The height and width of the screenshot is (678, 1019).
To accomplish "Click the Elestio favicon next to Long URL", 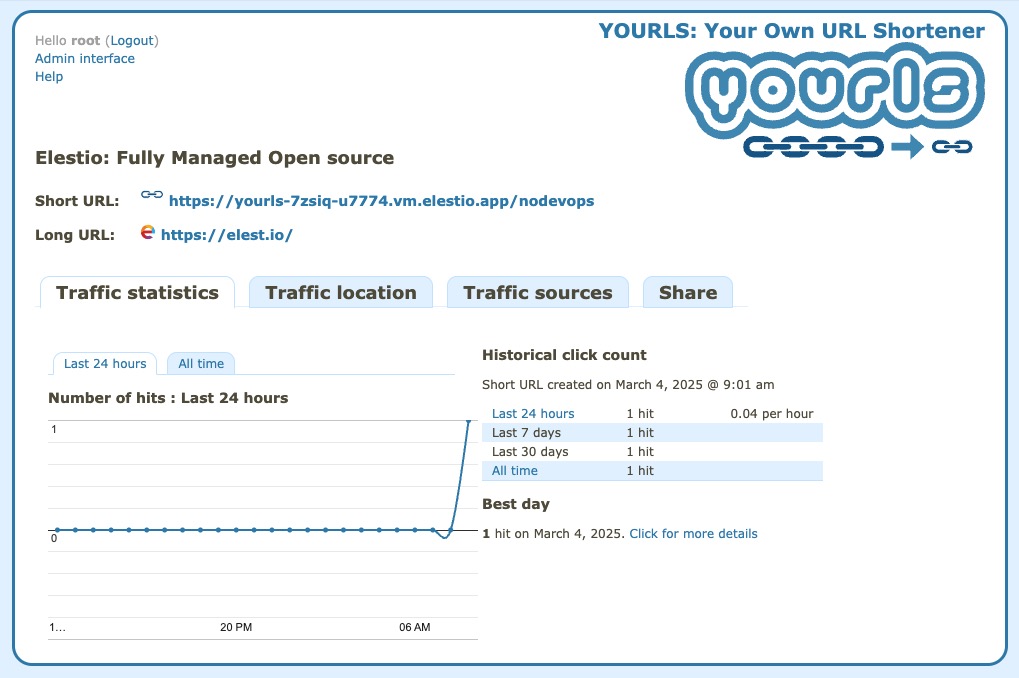I will coord(147,231).
